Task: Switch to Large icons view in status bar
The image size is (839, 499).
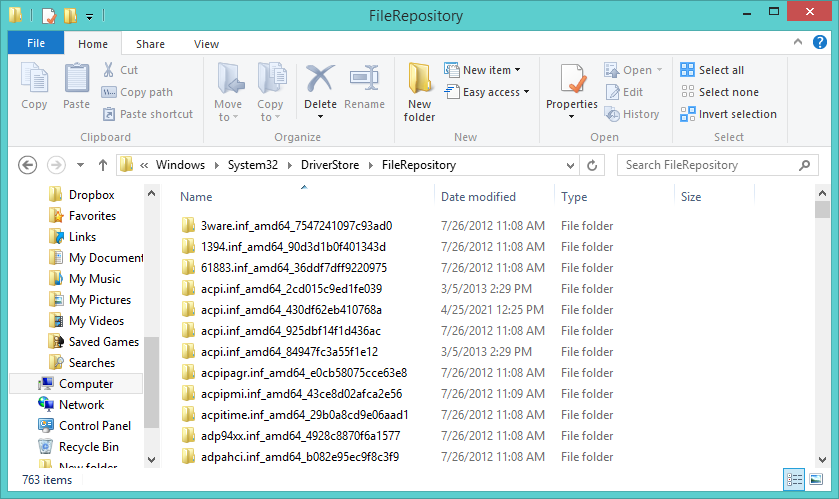Action: pos(816,479)
